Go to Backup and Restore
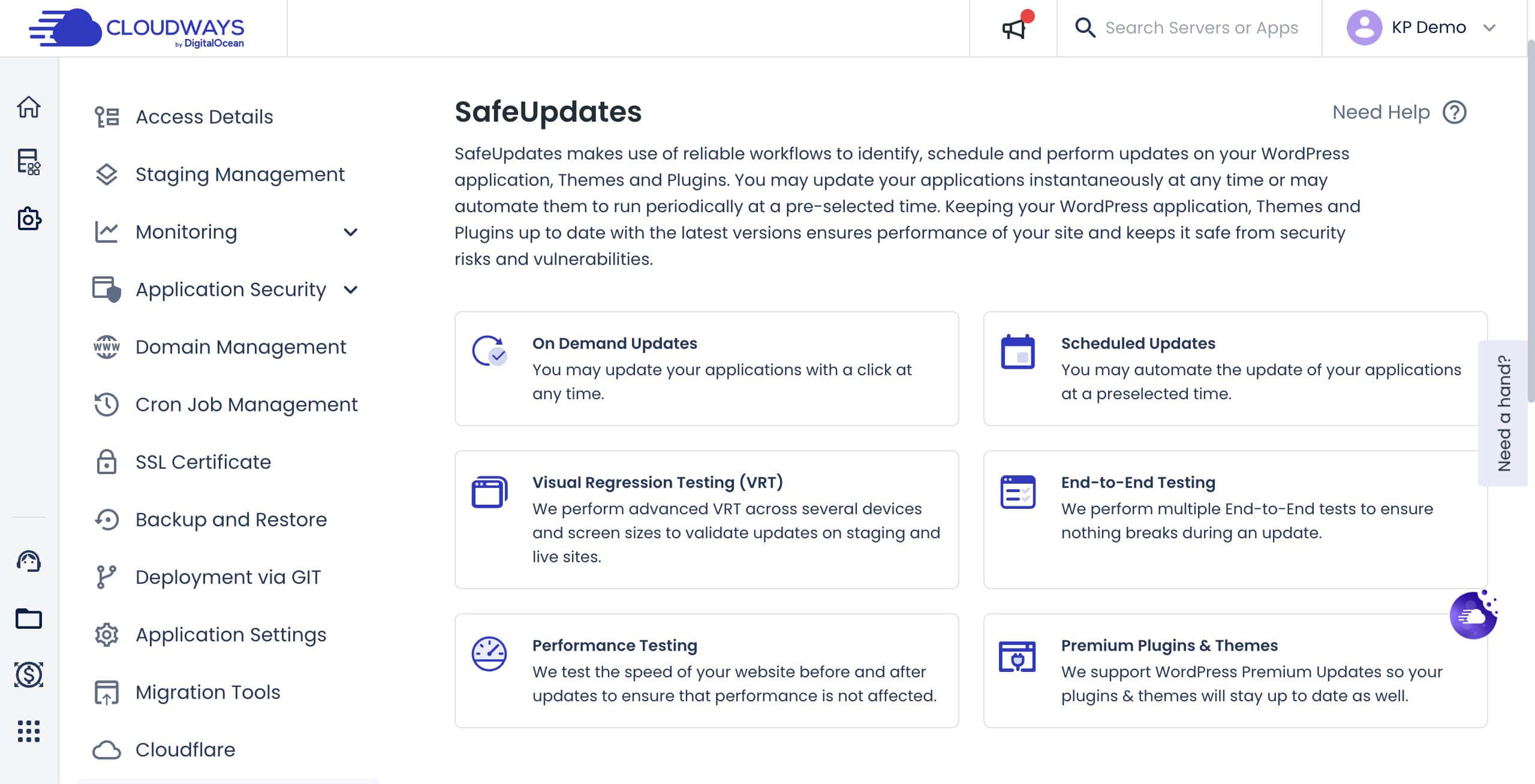 (x=231, y=520)
